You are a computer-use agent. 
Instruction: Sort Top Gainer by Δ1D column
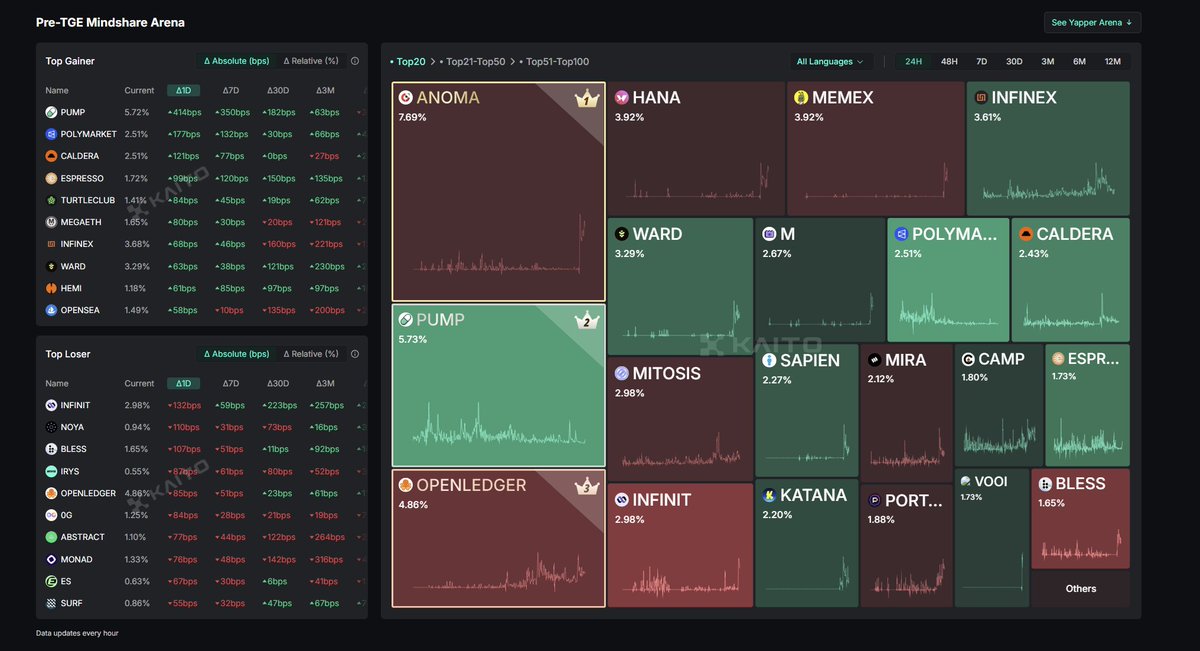pos(183,90)
